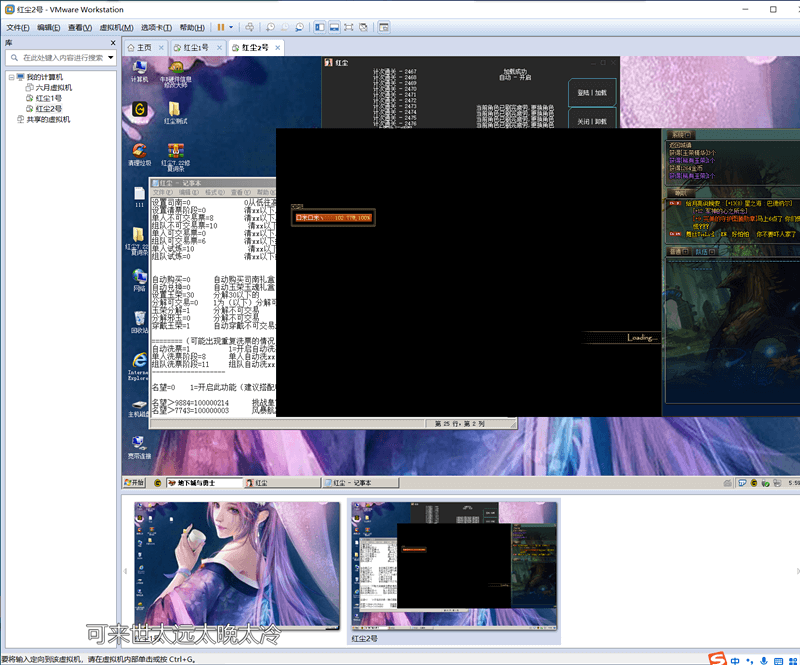
Task: Switch to the 主页 tab
Action: (x=144, y=47)
